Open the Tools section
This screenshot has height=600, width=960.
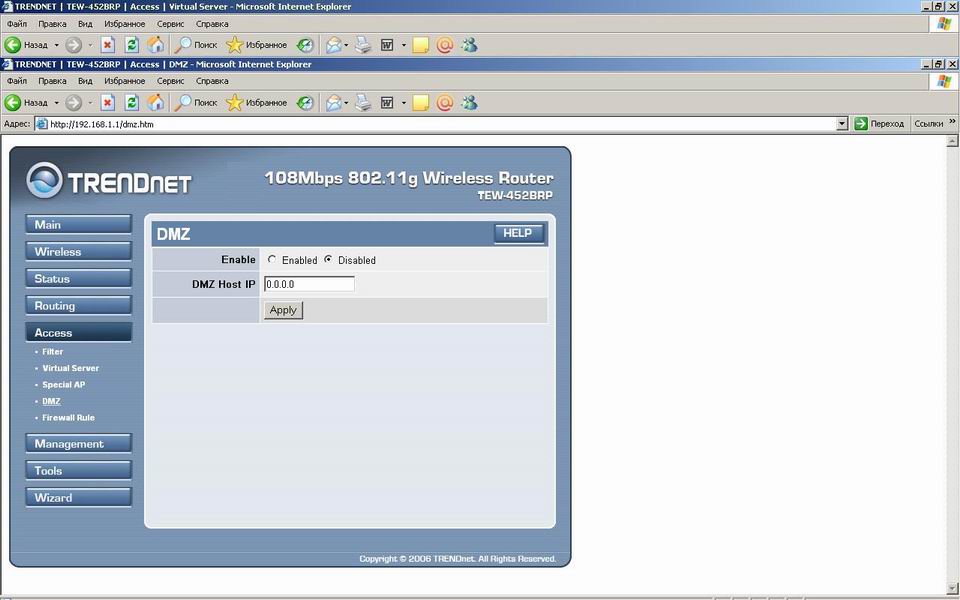[x=78, y=470]
